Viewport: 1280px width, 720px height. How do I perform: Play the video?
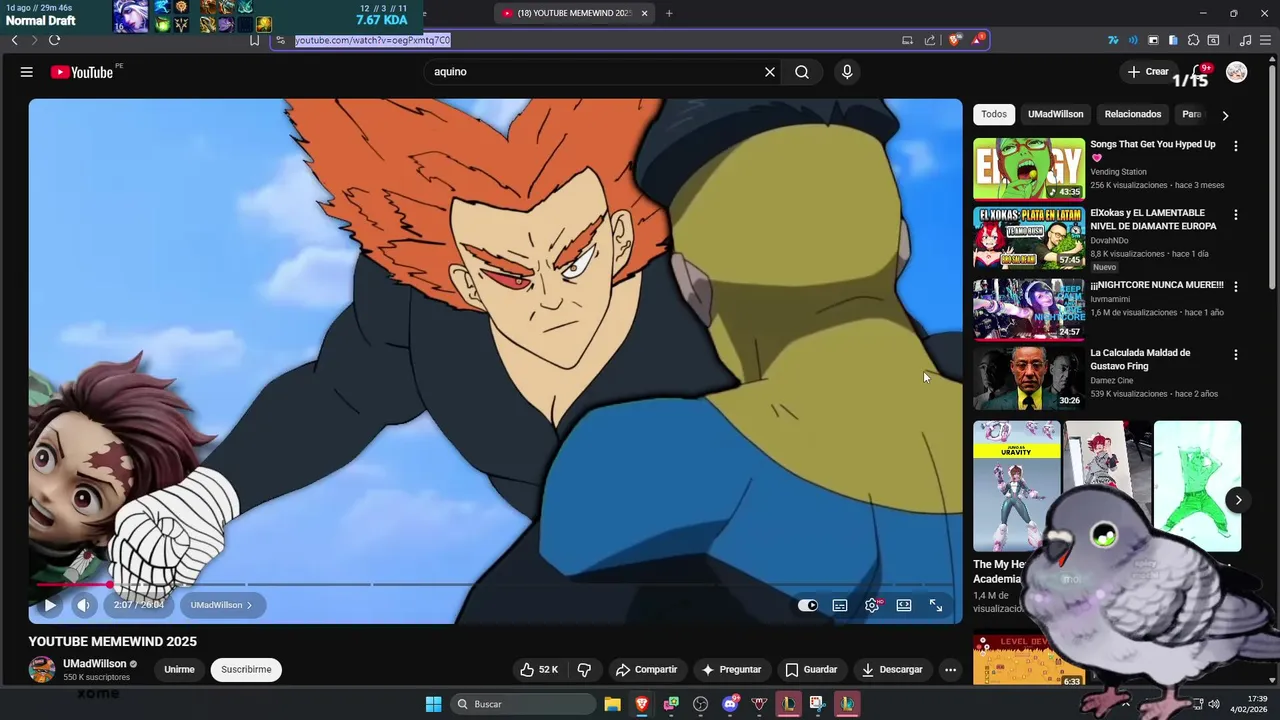pyautogui.click(x=50, y=605)
